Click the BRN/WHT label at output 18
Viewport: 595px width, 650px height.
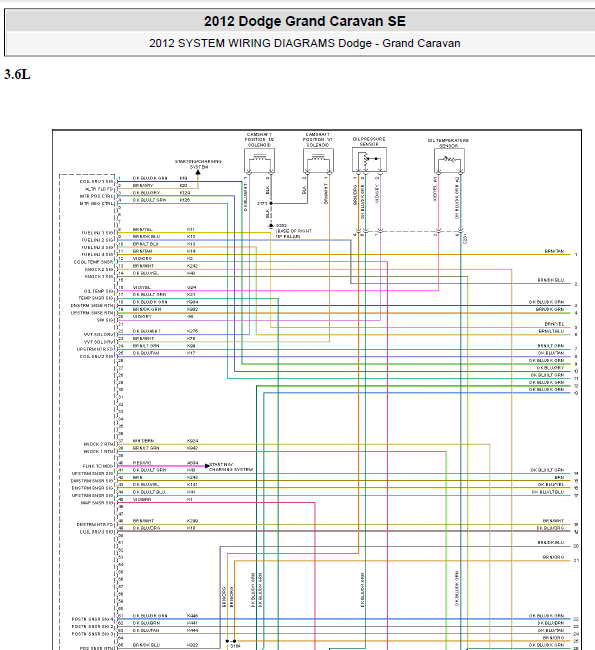point(554,521)
